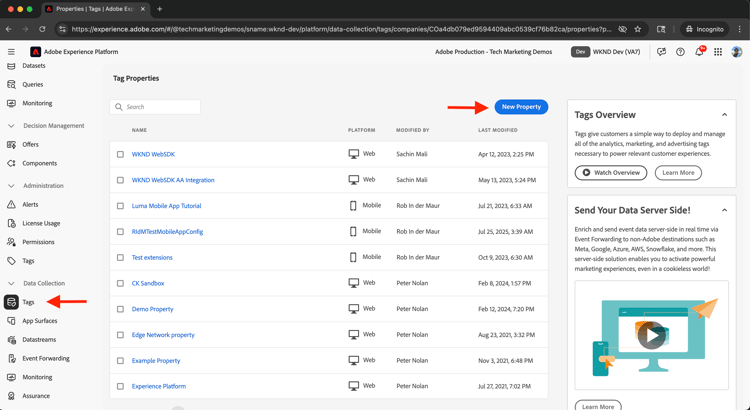Click the Adobe Experience Platform logo
750x410 pixels.
tap(36, 52)
